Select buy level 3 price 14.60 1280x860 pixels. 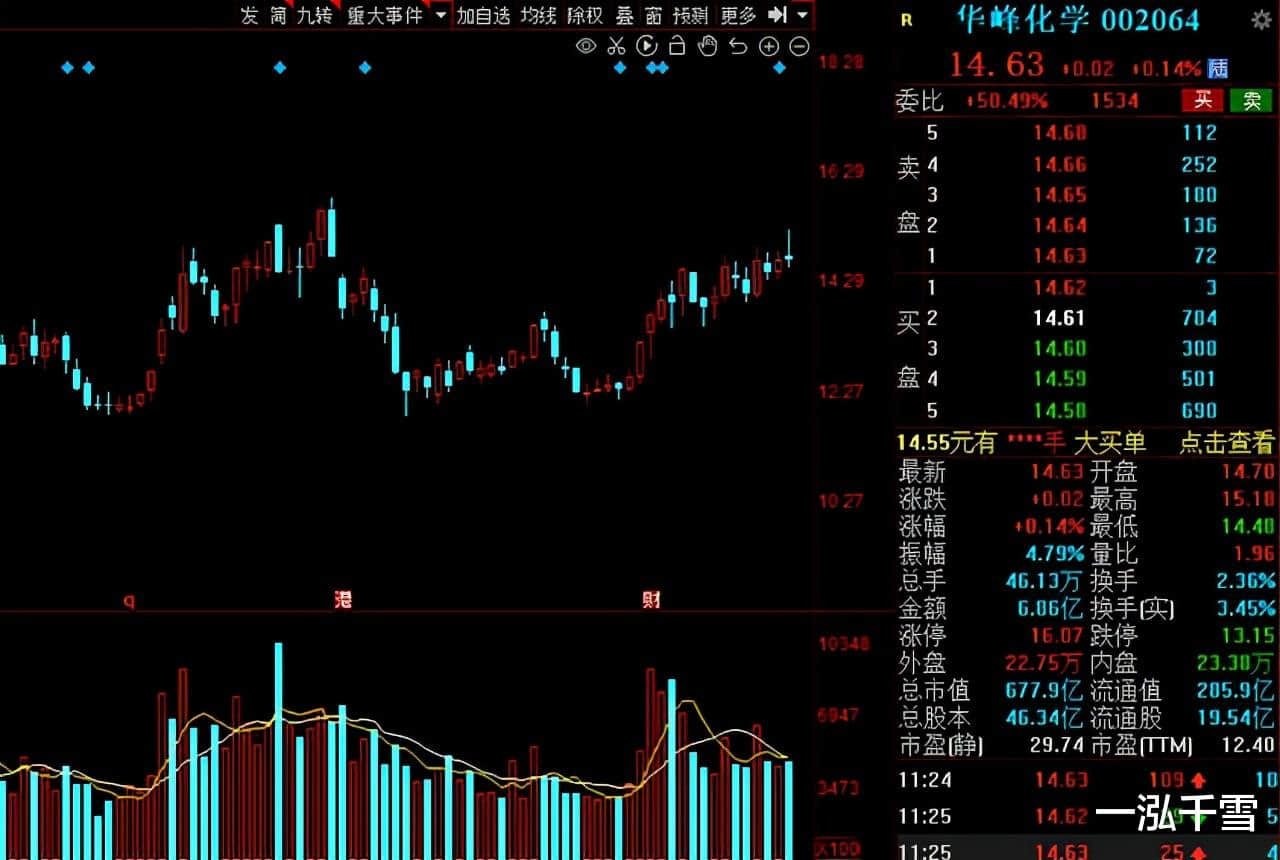click(x=1060, y=349)
